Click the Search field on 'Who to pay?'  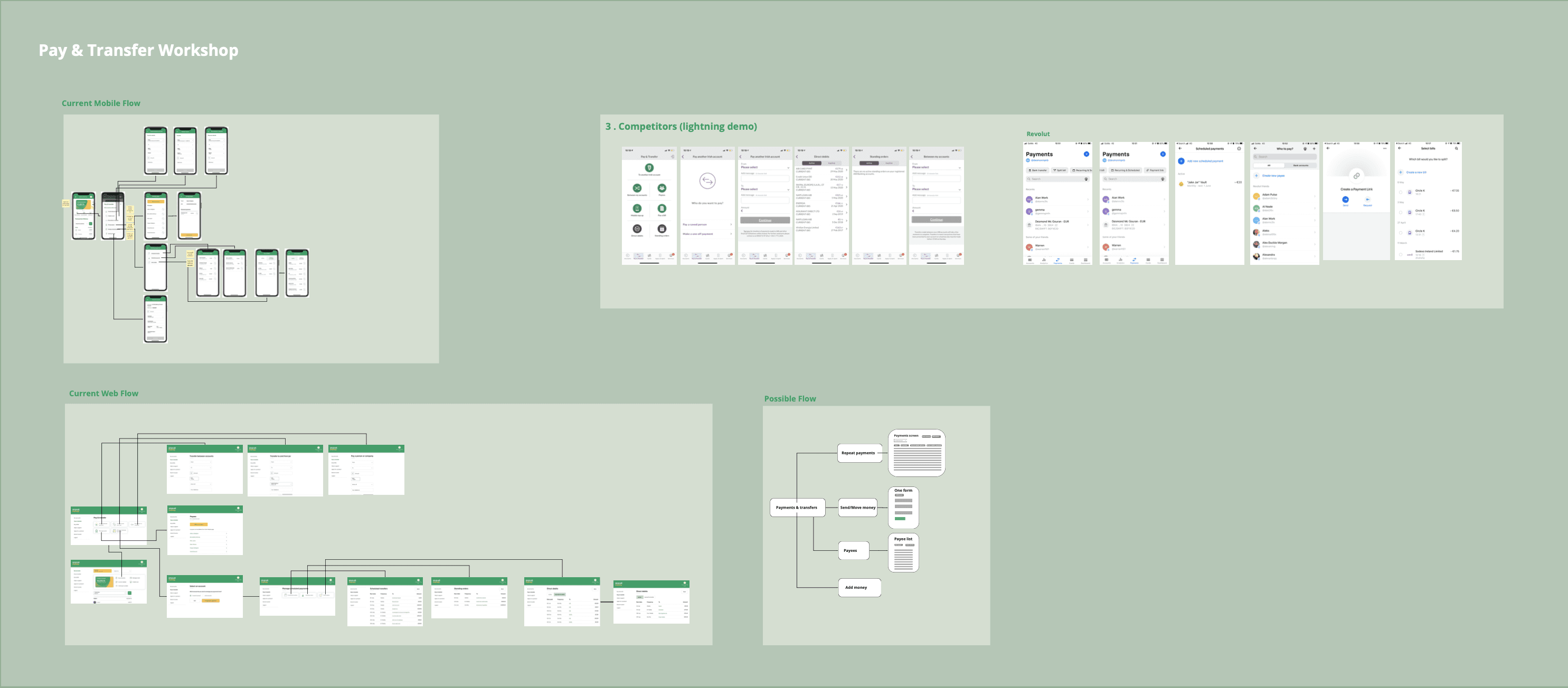pyautogui.click(x=1284, y=157)
